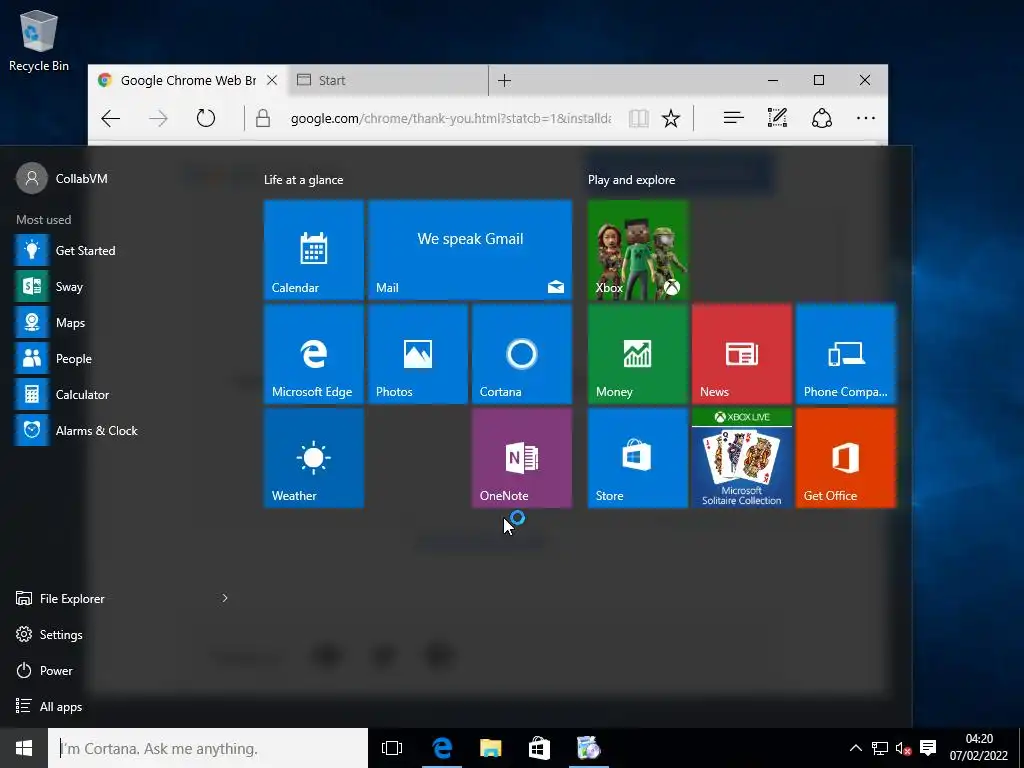Close the Google Chrome Web Browser tab
1024x768 pixels.
(272, 80)
